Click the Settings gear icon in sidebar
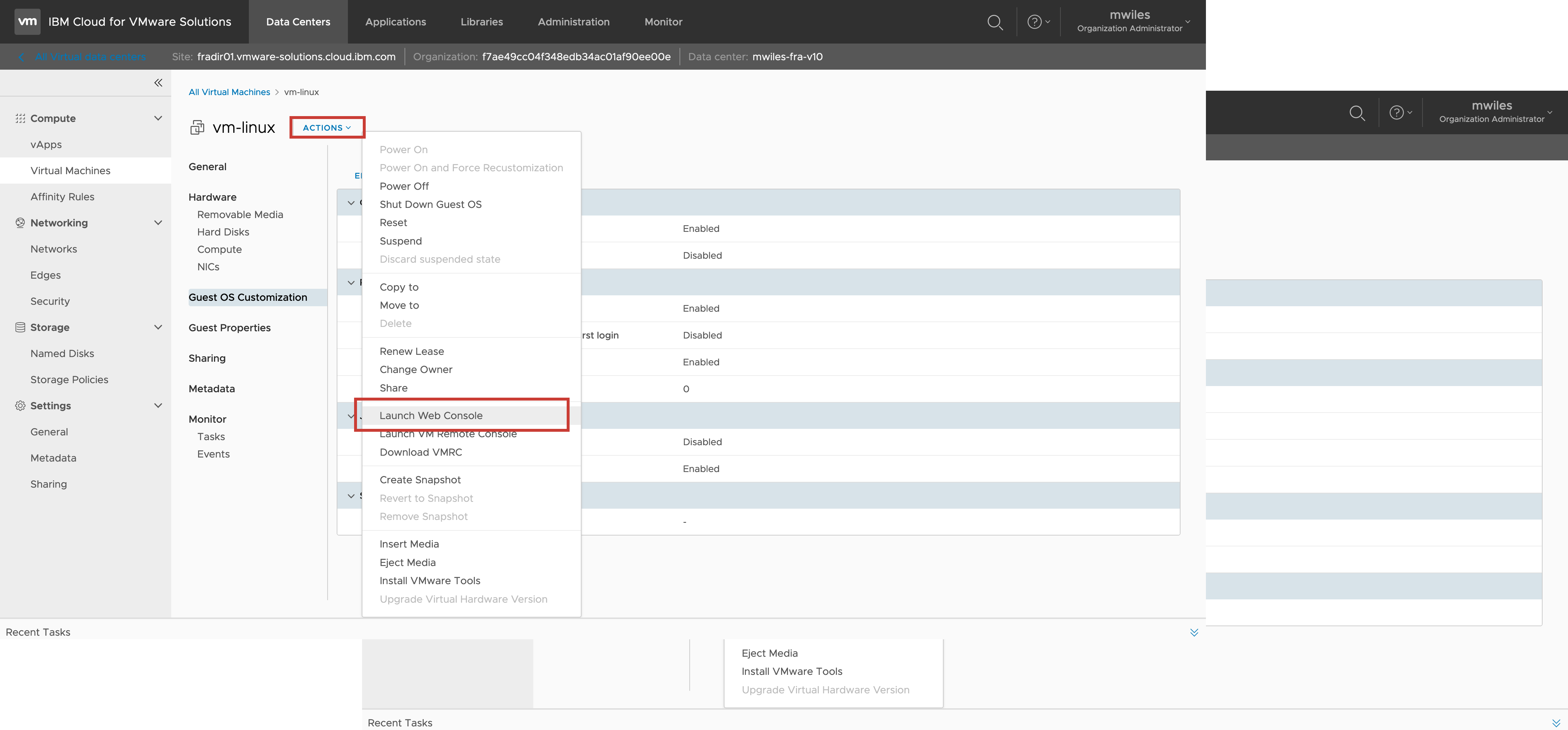Viewport: 1568px width, 730px height. [x=20, y=406]
